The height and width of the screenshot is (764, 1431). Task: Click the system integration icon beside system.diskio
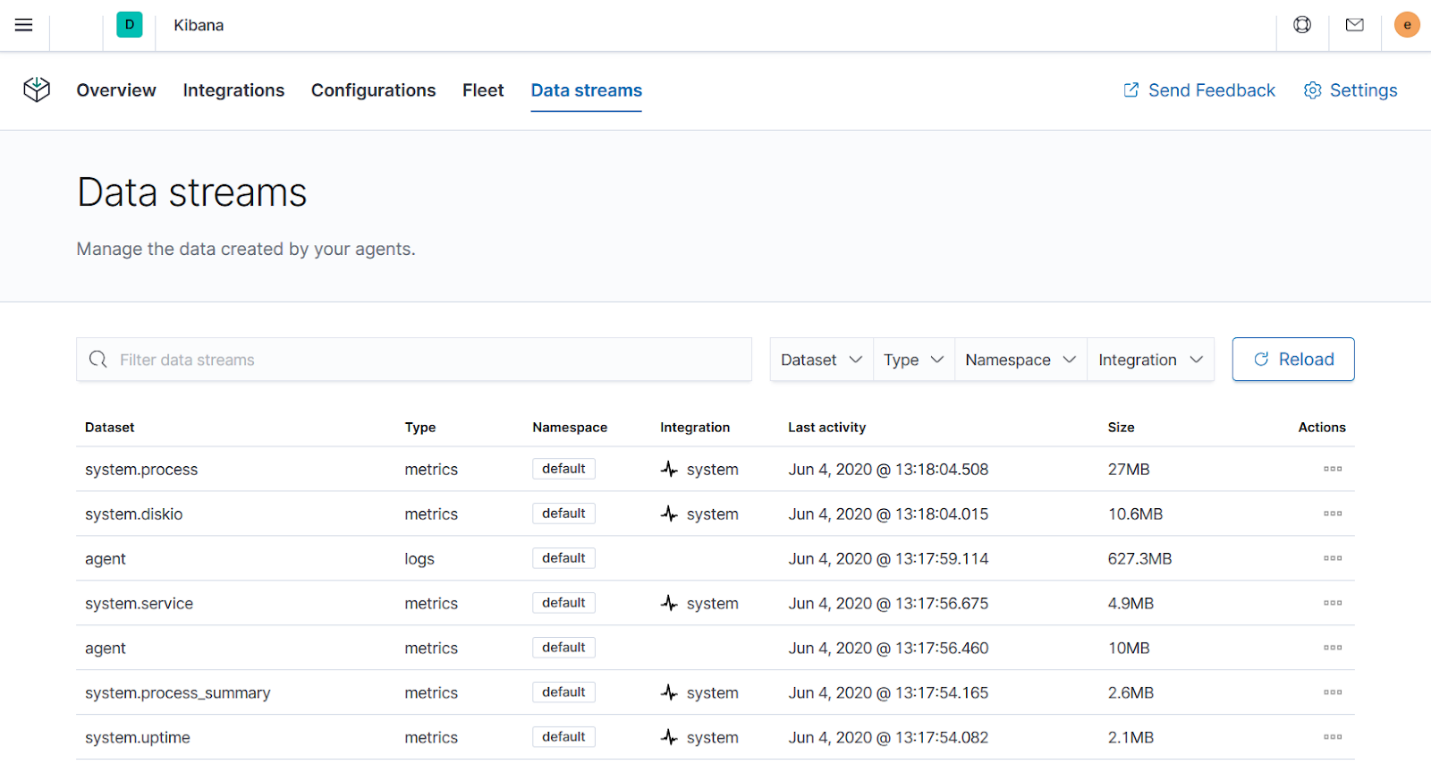[x=668, y=513]
